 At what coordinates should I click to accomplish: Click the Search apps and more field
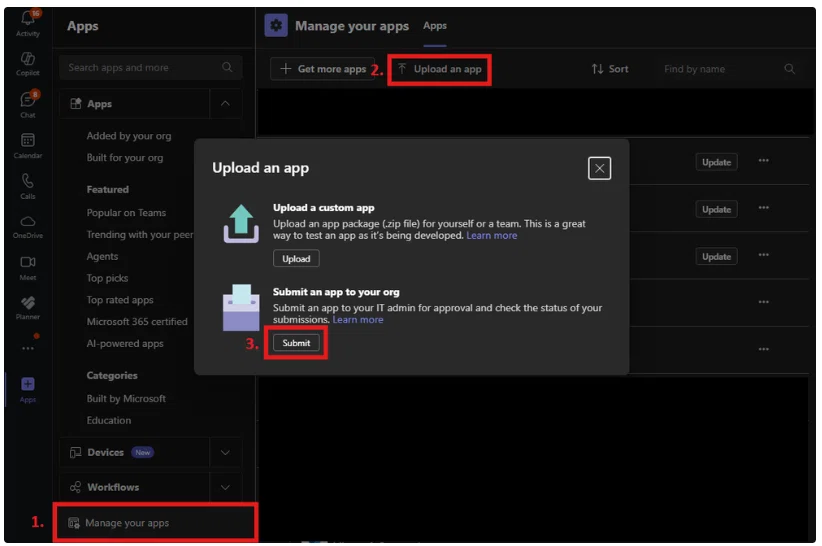(x=151, y=68)
